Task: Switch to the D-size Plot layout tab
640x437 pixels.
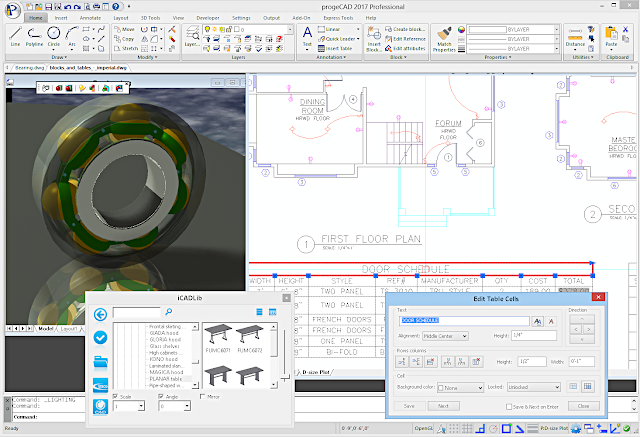Action: coord(316,372)
